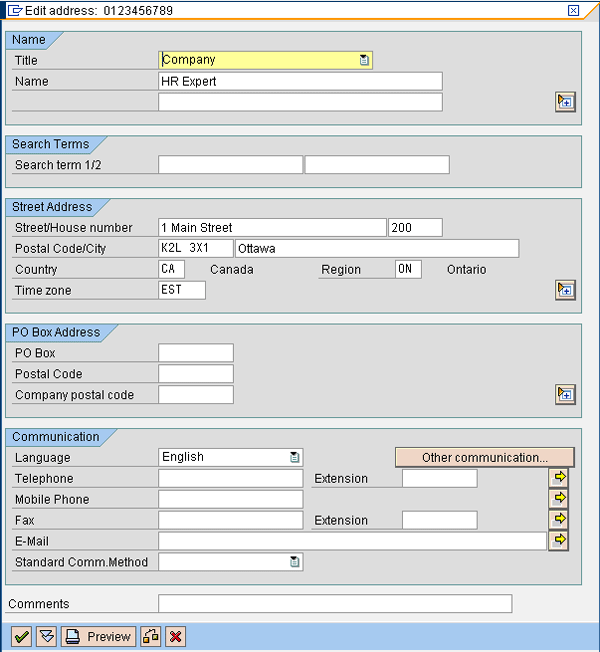Click the red X cancel button

coord(175,636)
